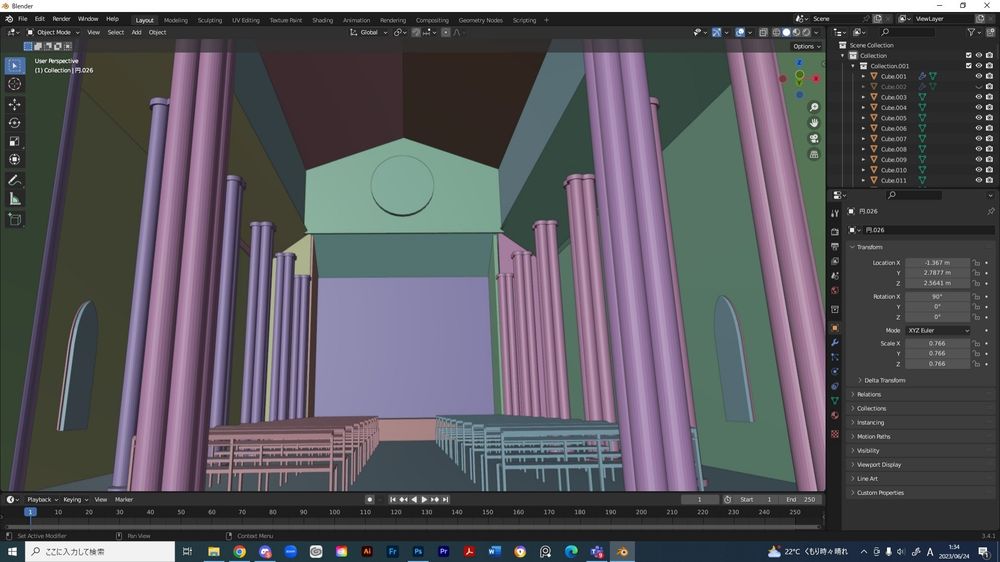Hide Cube.001 in viewport
1000x562 pixels.
978,76
